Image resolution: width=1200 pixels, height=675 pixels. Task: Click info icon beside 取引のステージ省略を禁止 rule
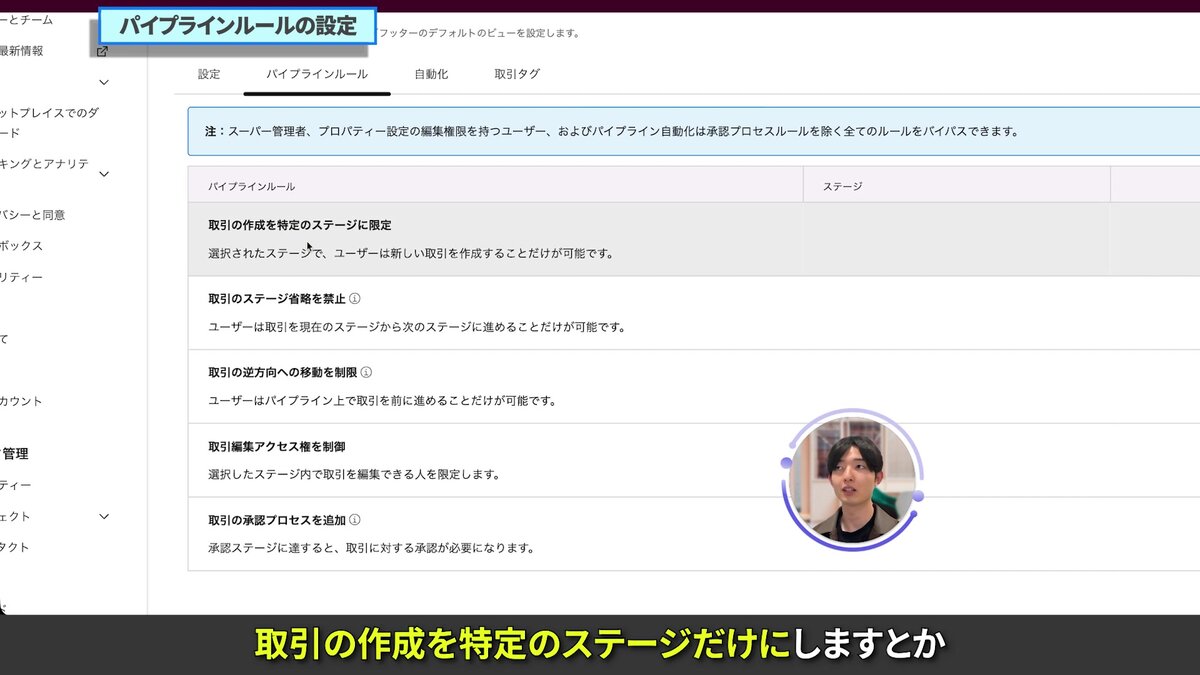[x=353, y=297]
